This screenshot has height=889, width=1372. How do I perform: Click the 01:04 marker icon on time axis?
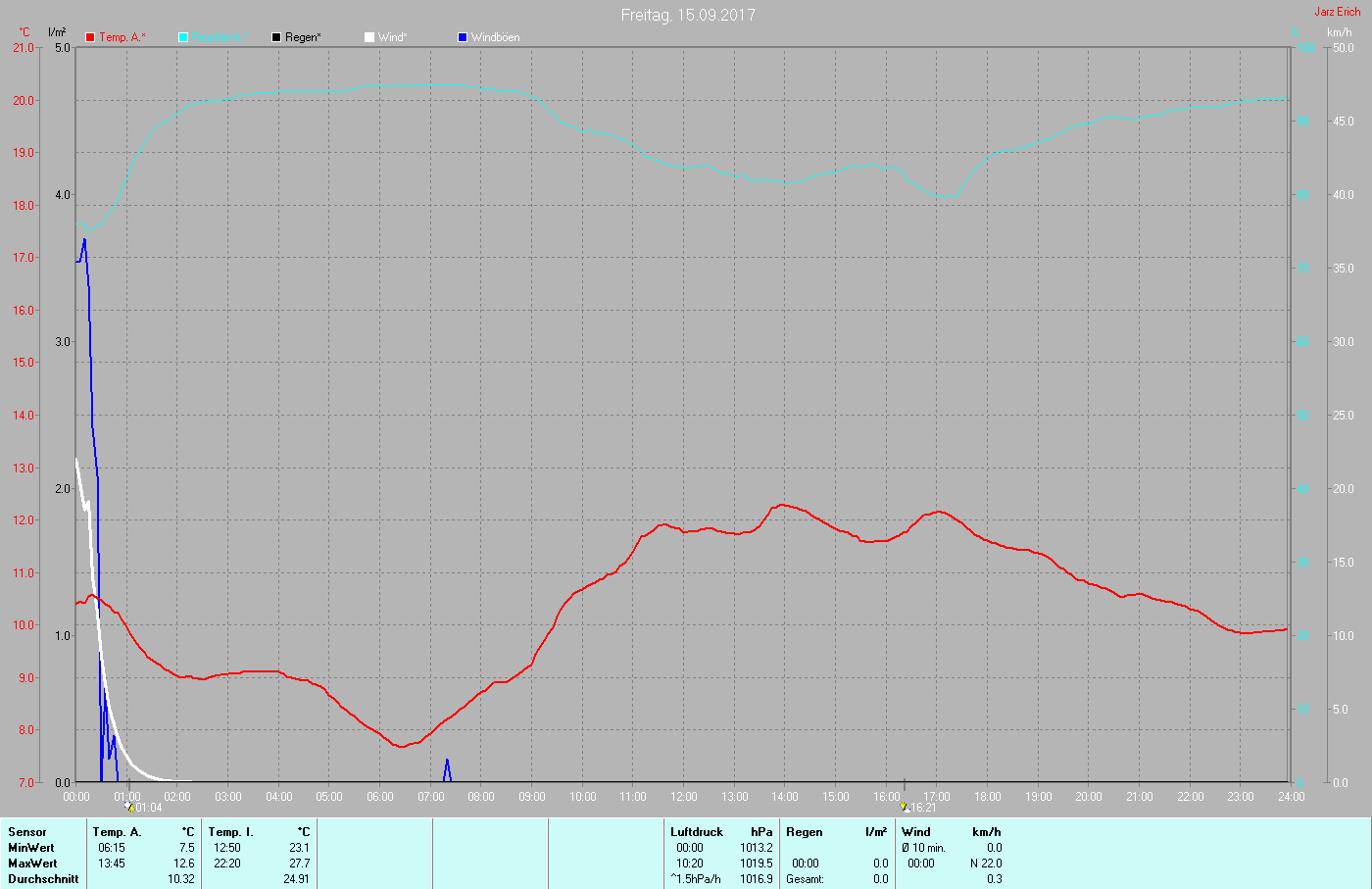click(129, 807)
